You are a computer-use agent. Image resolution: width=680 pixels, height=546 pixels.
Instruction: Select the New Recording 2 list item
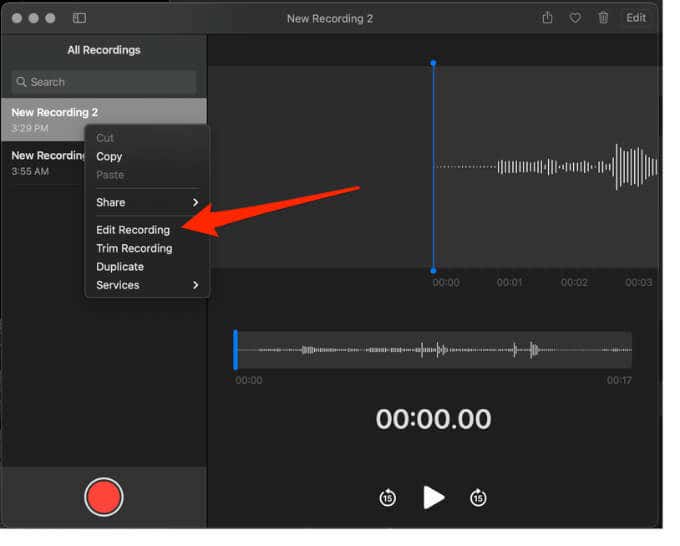pos(45,119)
